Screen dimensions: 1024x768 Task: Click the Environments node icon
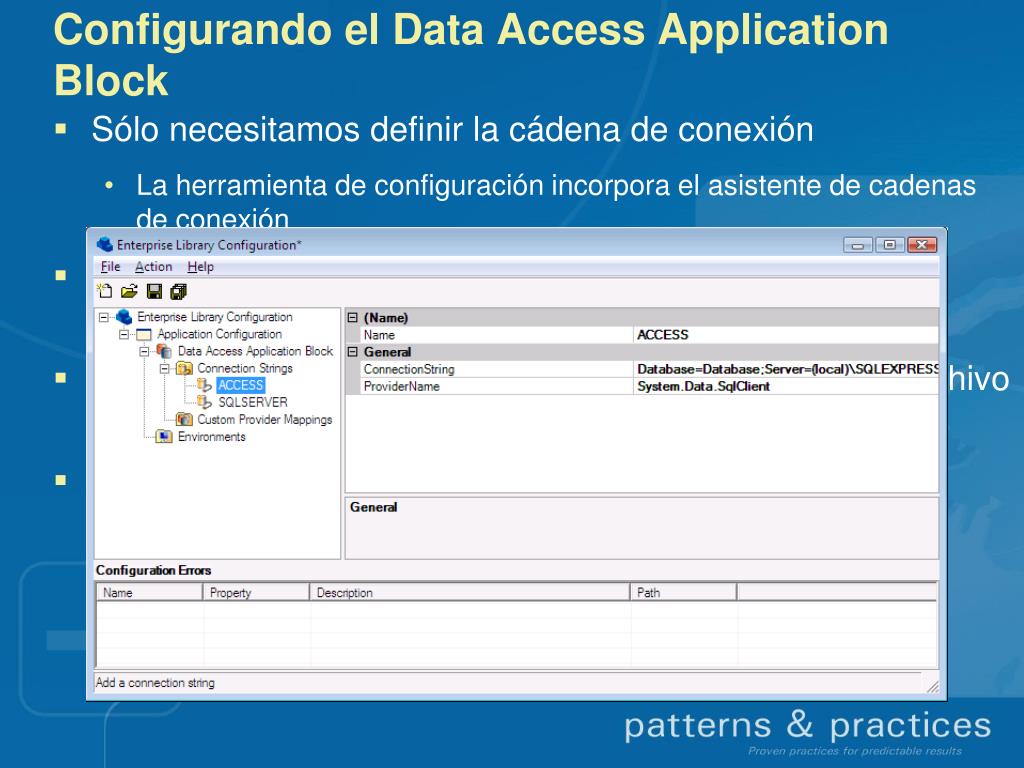pos(165,436)
